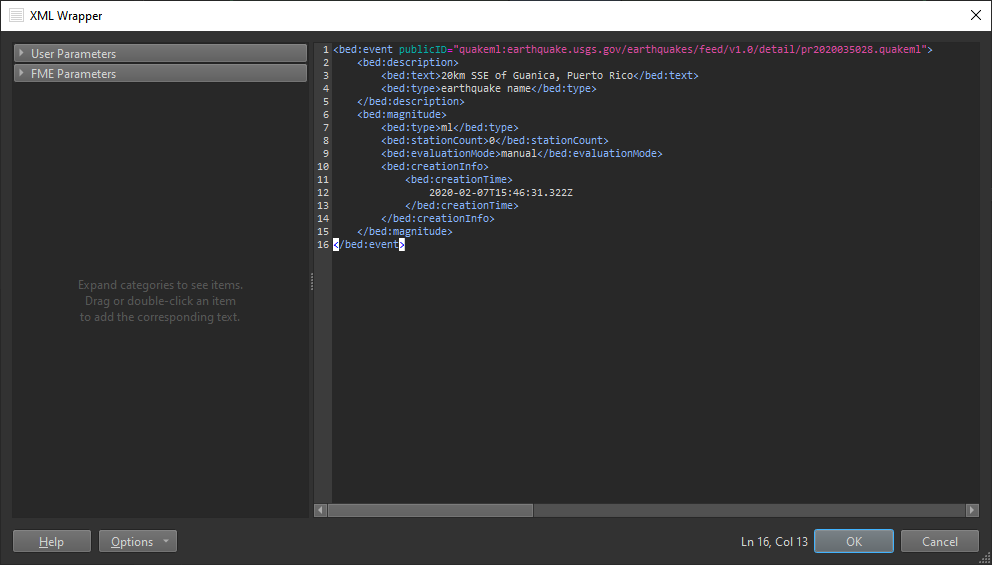This screenshot has height=565, width=992.
Task: Click the Help button
Action: click(52, 542)
